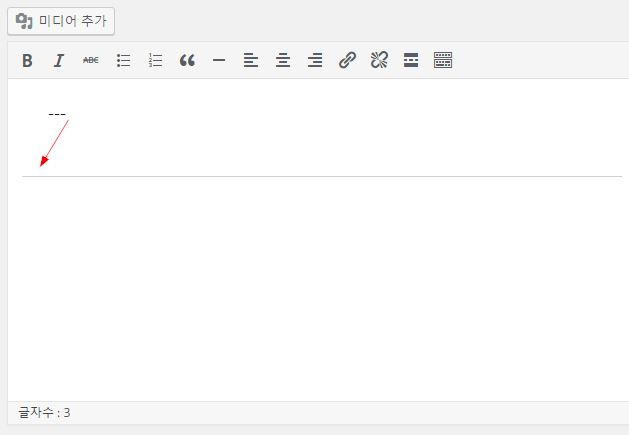Select the horizontal rule in the editor
This screenshot has width=629, height=435.
(x=320, y=176)
